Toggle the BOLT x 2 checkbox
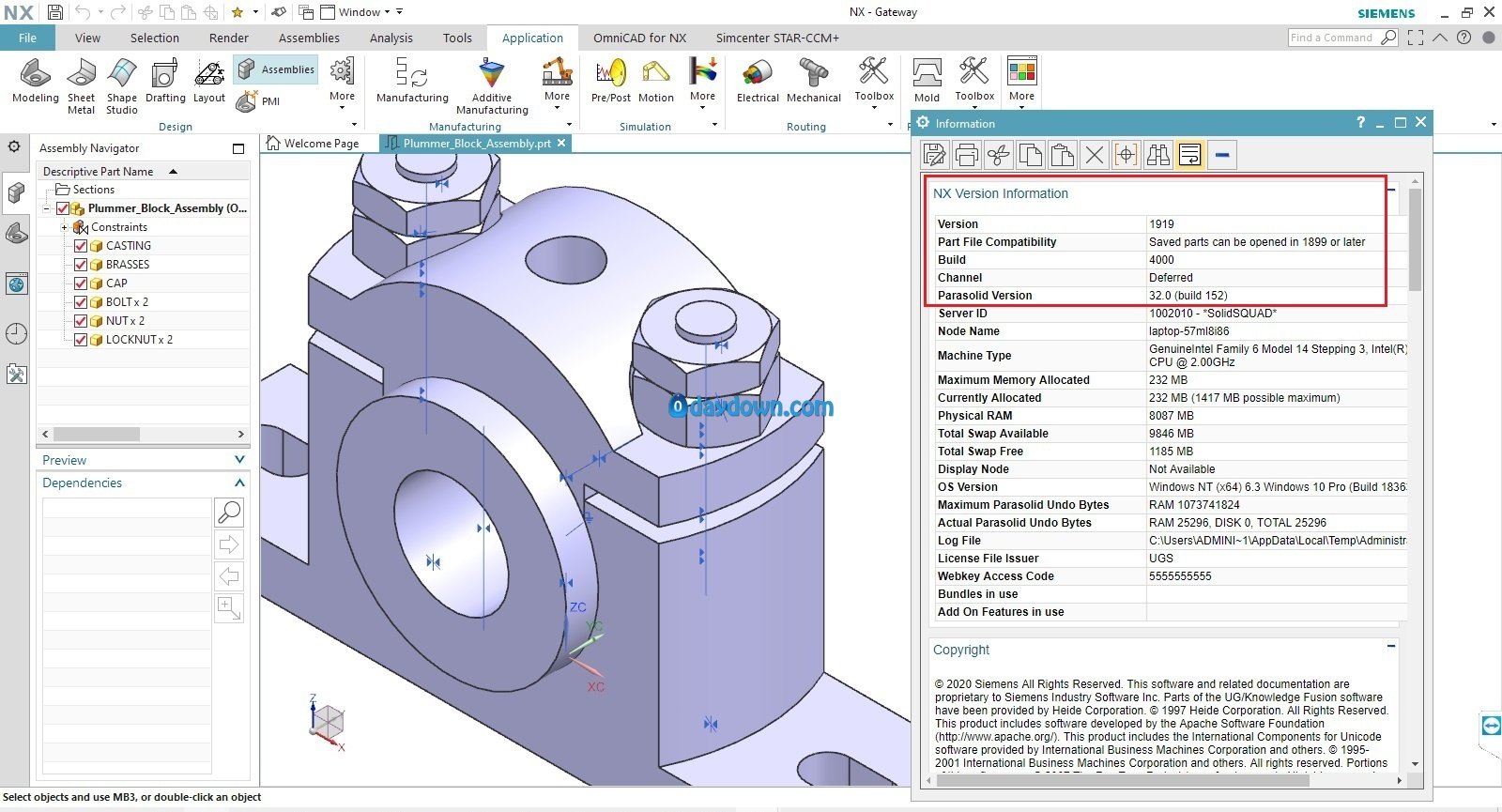 81,302
